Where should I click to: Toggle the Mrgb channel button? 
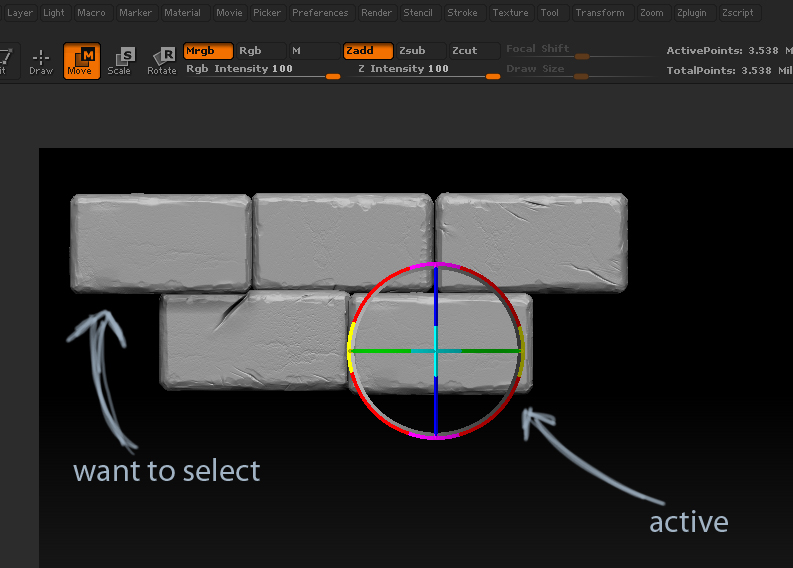pos(208,51)
